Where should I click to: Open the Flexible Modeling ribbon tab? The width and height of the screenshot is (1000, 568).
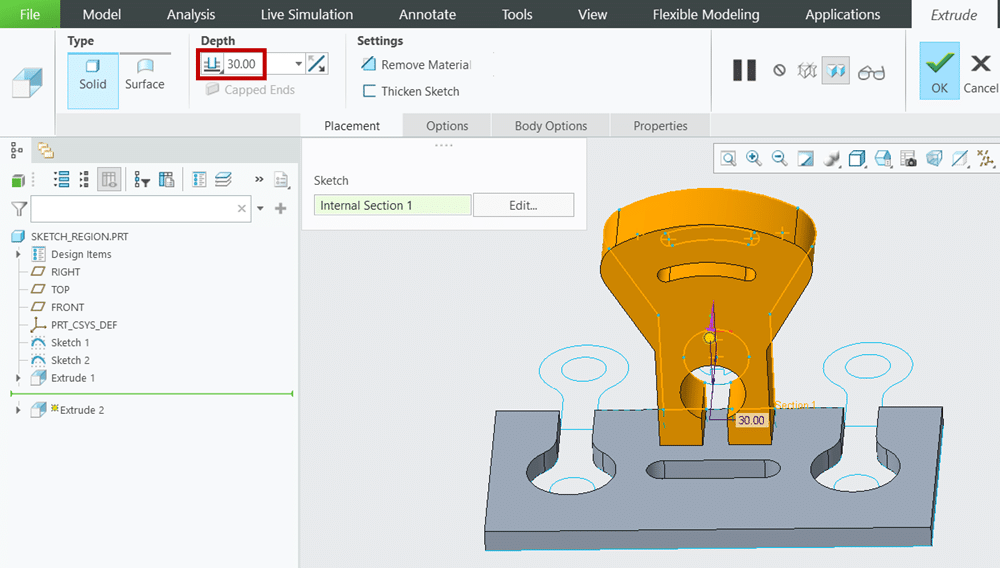click(706, 14)
